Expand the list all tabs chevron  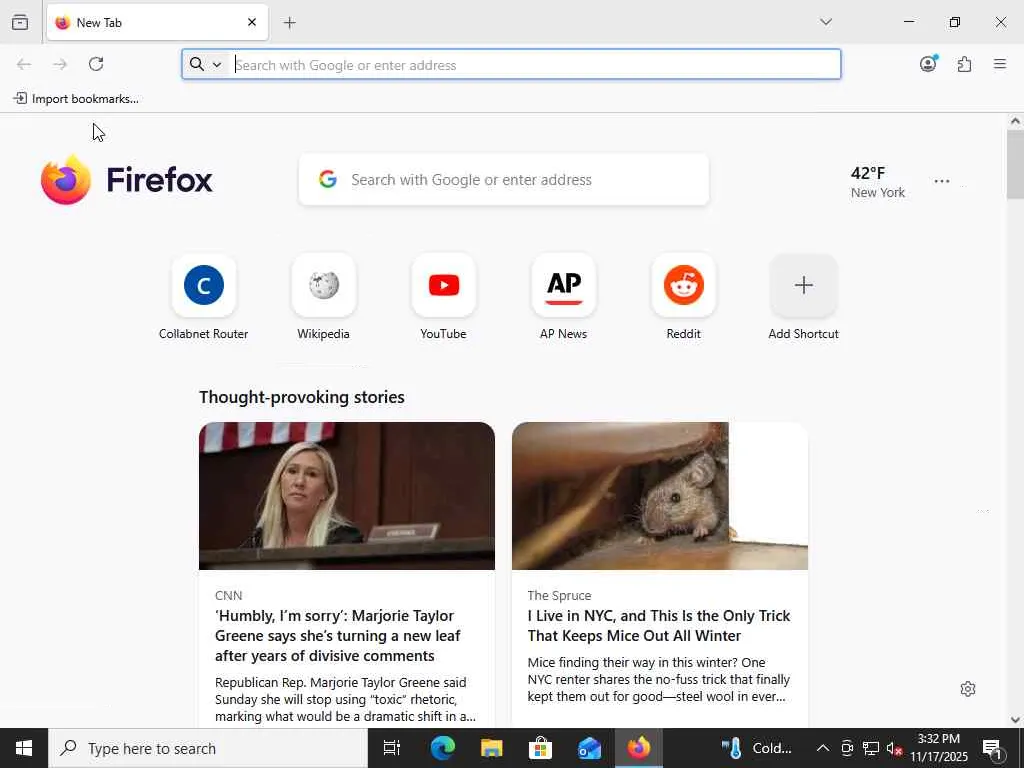coord(826,22)
